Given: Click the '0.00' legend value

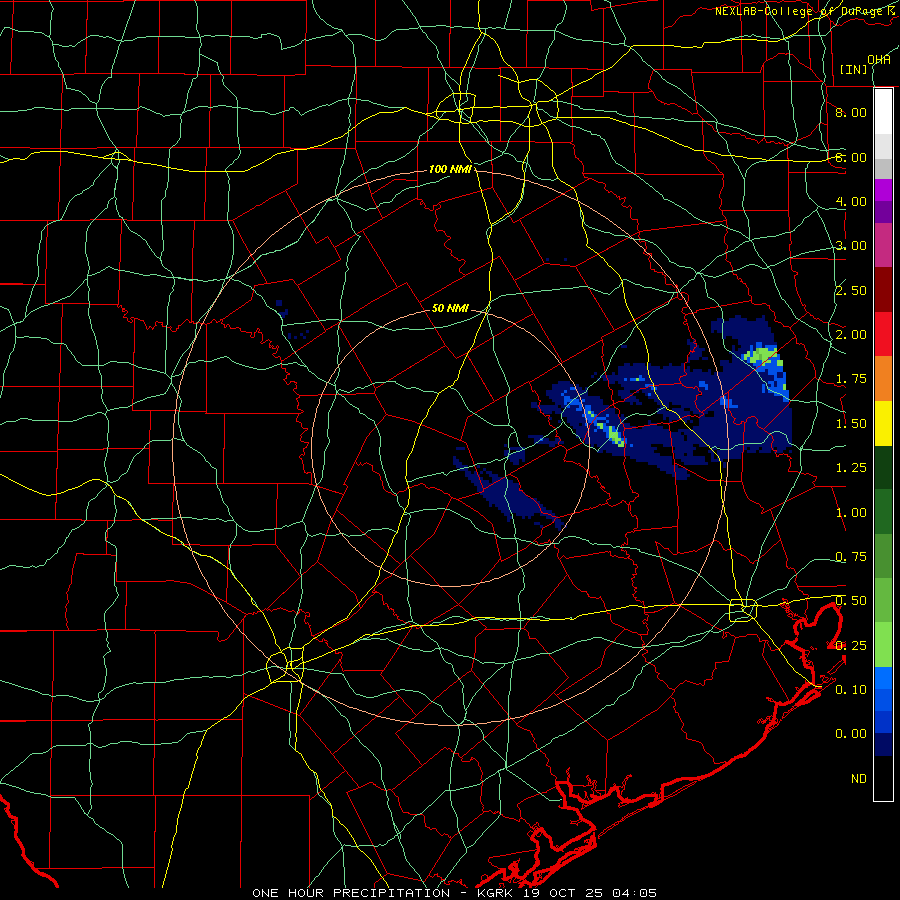Looking at the screenshot, I should [x=851, y=734].
